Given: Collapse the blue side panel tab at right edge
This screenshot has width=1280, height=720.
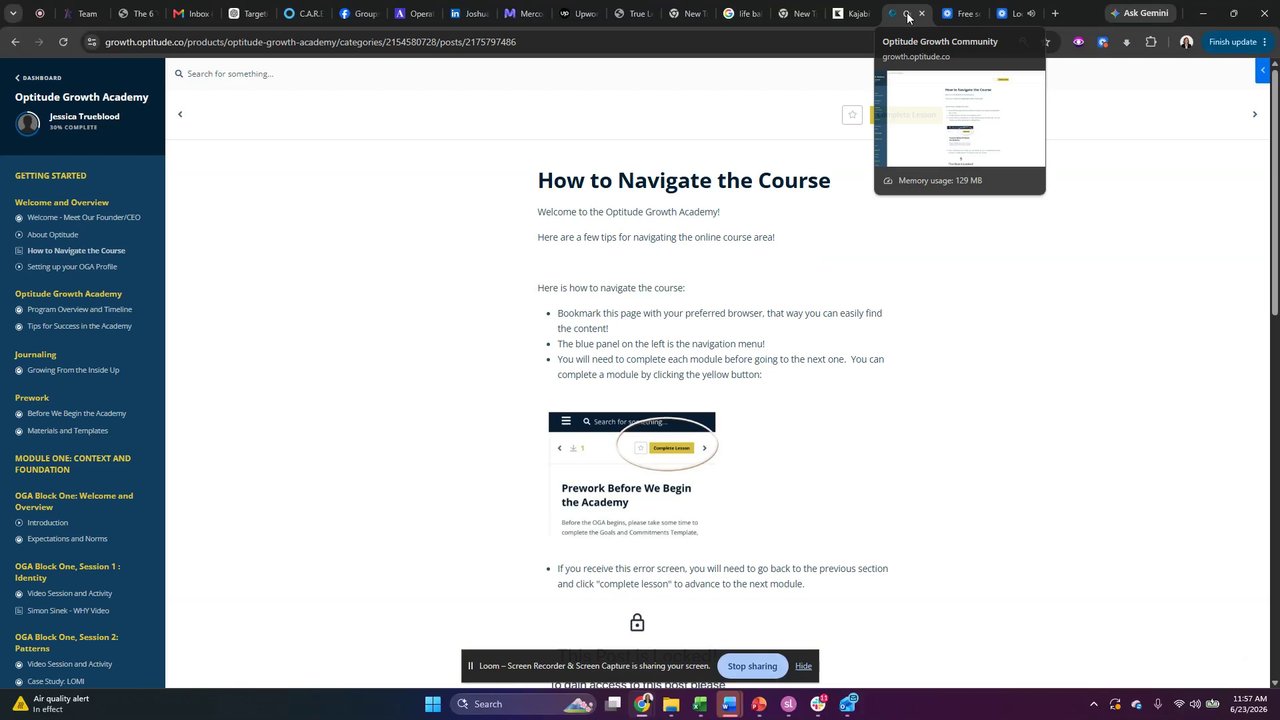Looking at the screenshot, I should point(1262,70).
